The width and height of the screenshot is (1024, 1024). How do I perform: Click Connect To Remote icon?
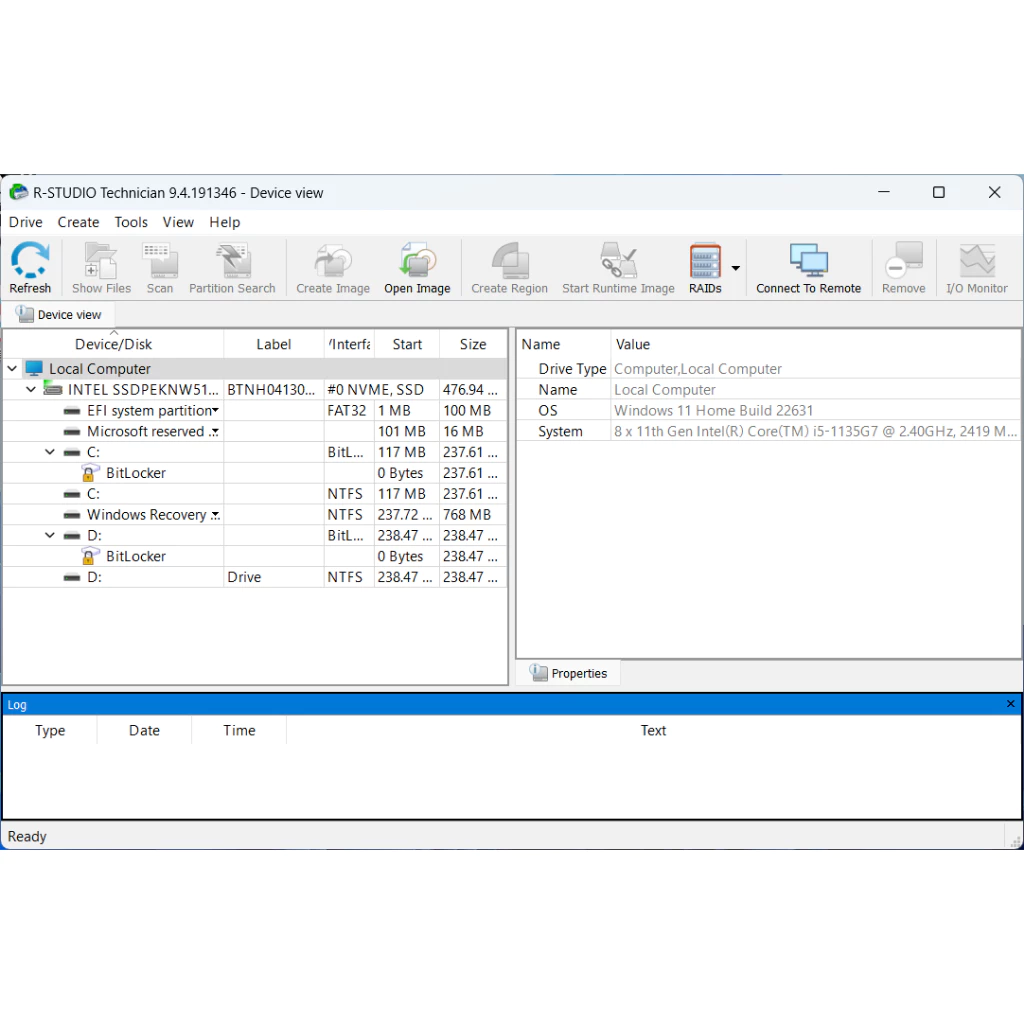808,268
